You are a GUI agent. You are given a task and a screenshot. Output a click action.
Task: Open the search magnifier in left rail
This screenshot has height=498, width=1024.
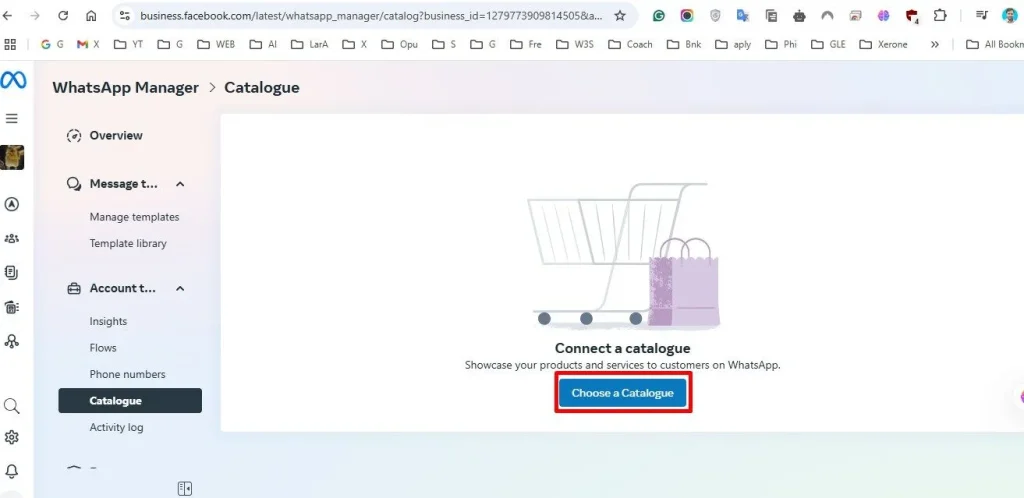click(12, 406)
